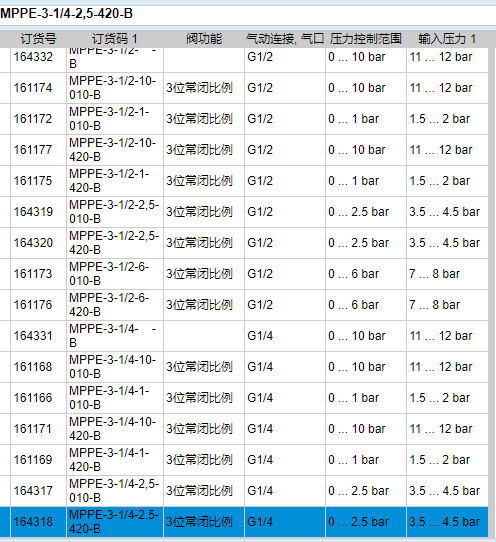This screenshot has width=496, height=542.
Task: Select order number 161175
Action: 33,181
